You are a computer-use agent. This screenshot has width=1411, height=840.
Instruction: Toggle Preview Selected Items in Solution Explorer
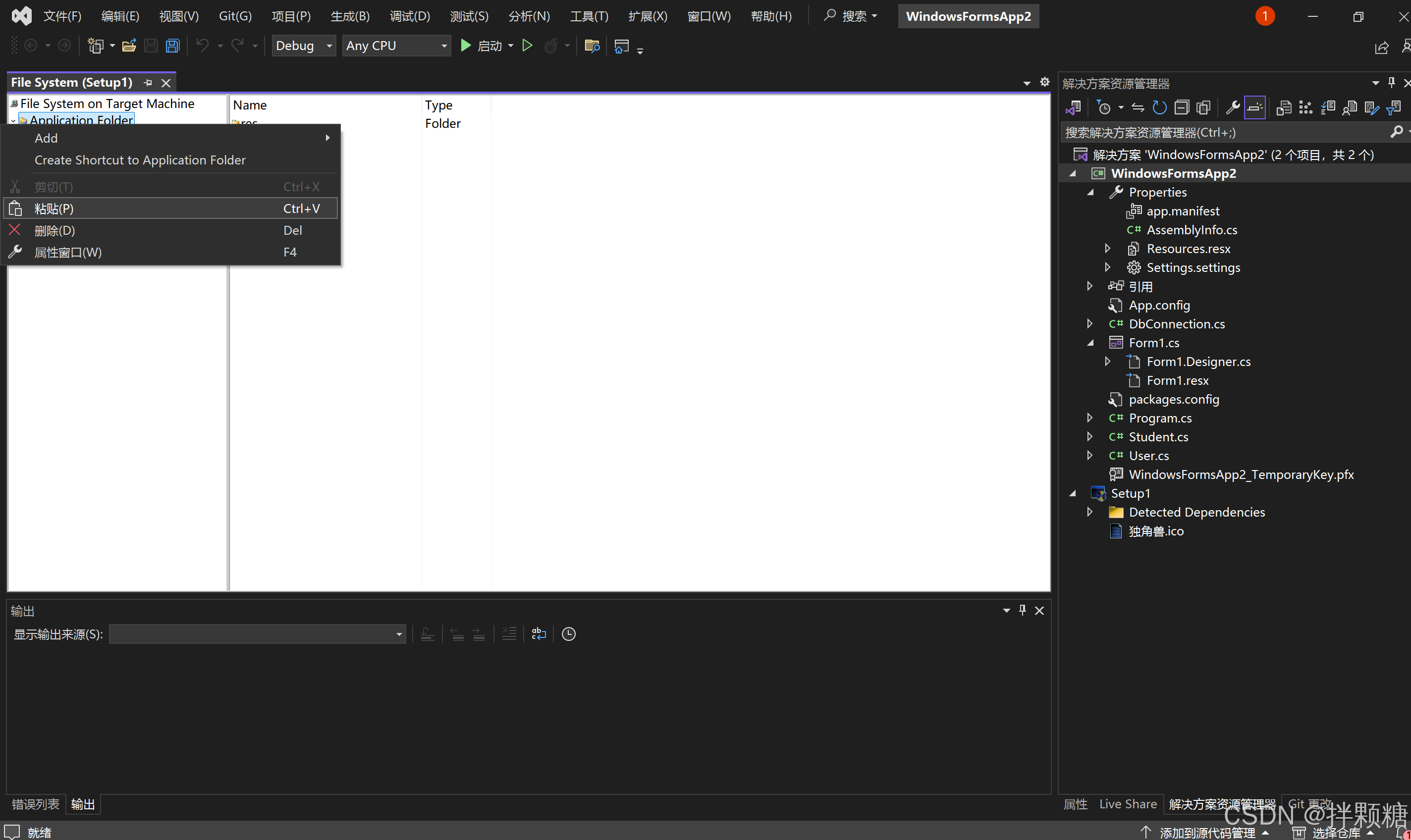pos(1255,107)
